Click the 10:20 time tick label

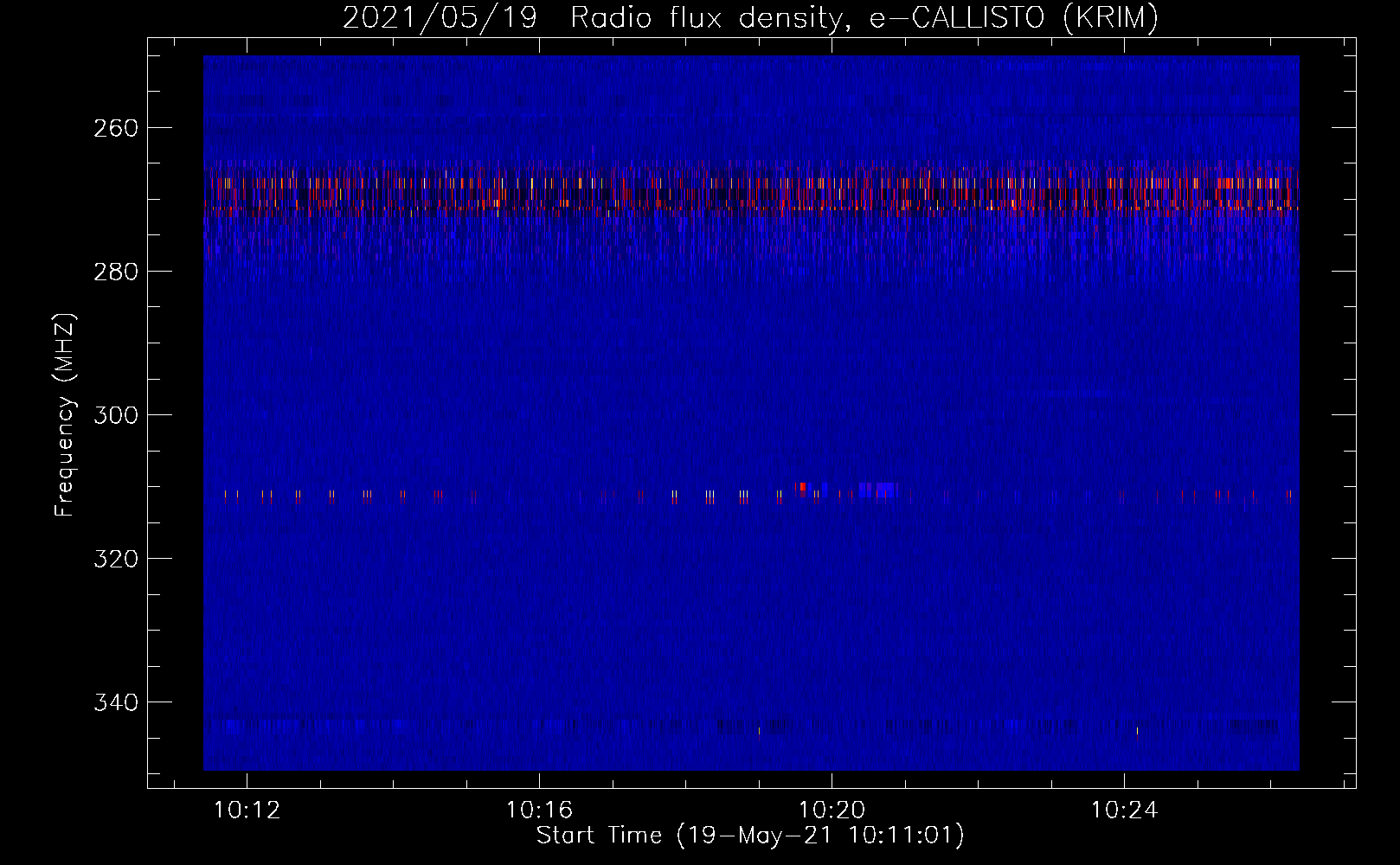(x=832, y=811)
